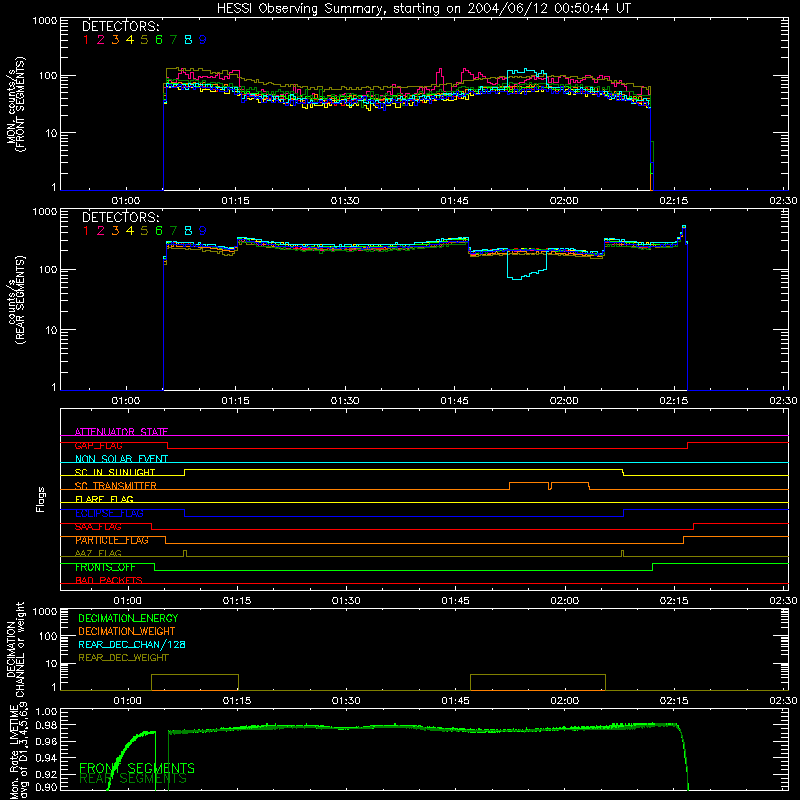
Task: Click the FLARE_FLAG label
Action: coord(104,499)
